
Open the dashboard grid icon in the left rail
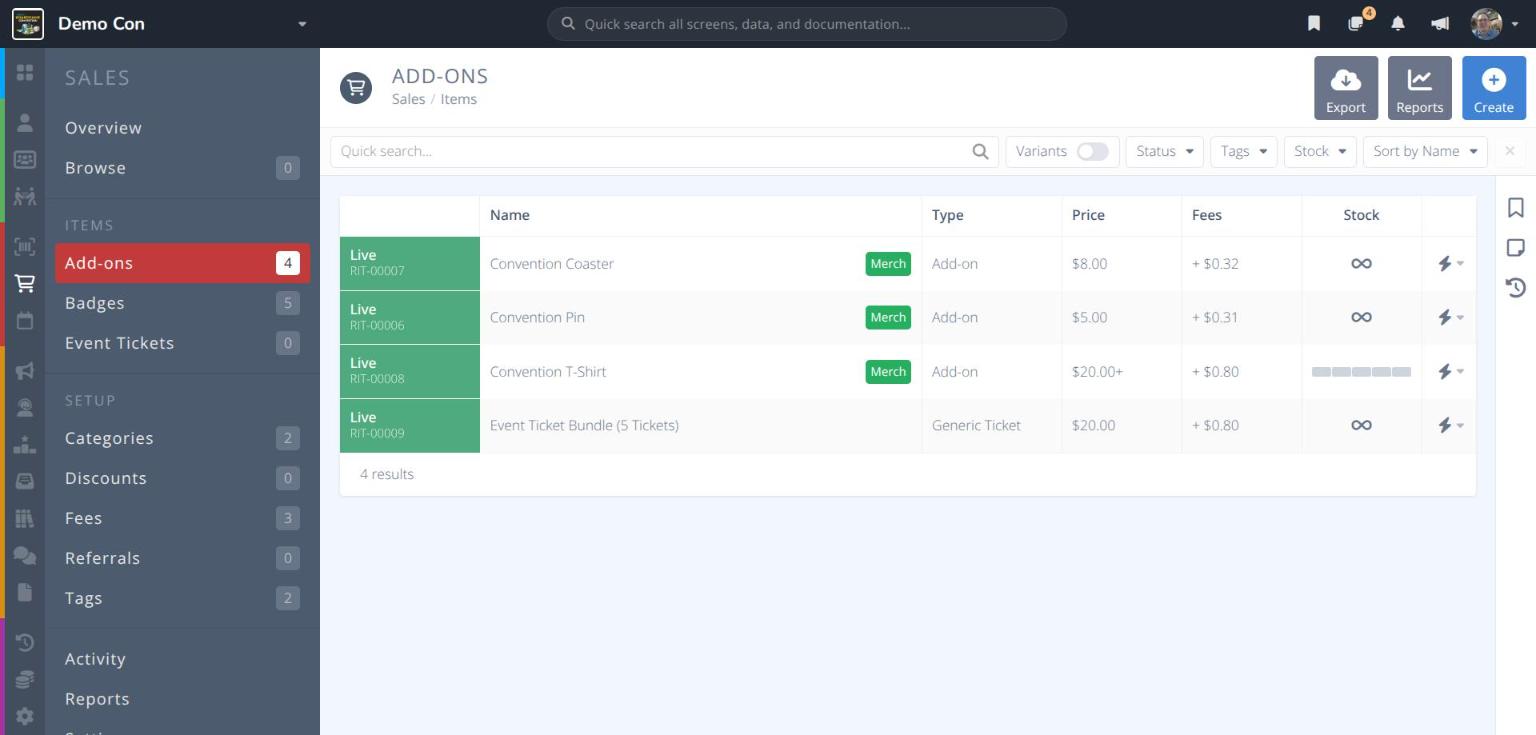(25, 73)
